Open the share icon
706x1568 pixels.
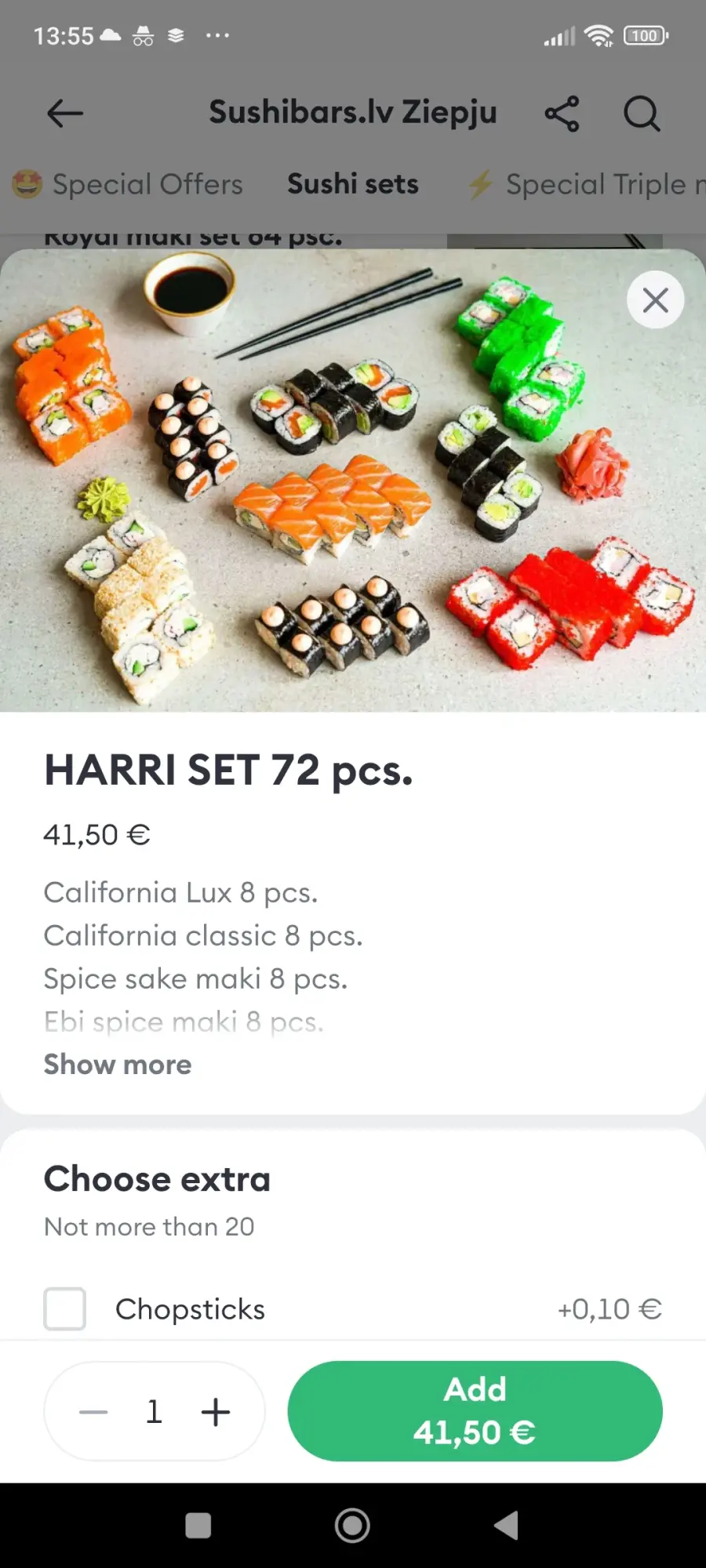pyautogui.click(x=562, y=114)
